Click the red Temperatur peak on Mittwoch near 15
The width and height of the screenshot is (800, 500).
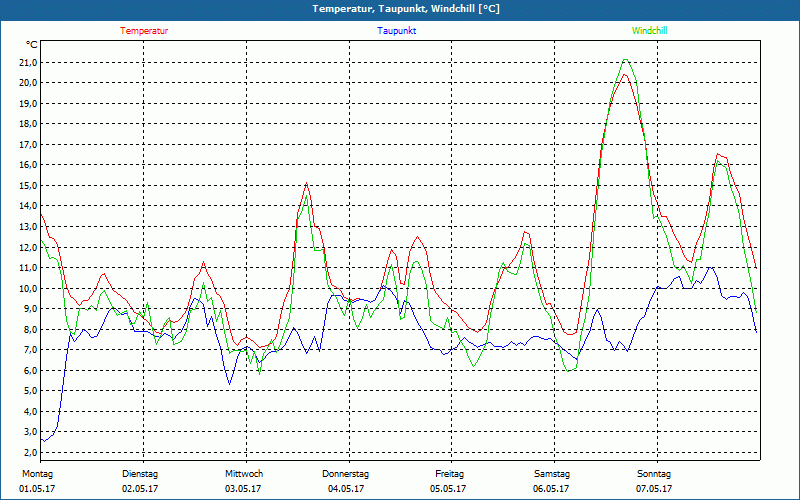tap(306, 183)
